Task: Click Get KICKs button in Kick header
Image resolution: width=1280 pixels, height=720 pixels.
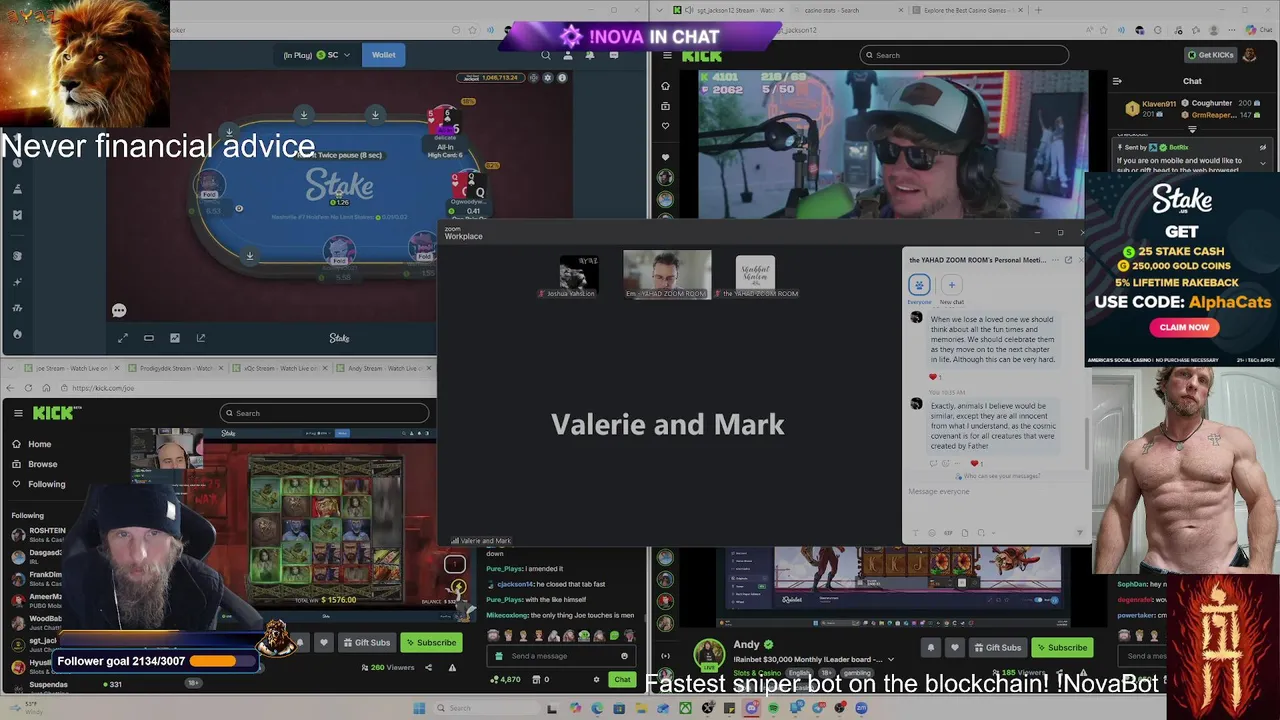Action: click(x=1210, y=55)
